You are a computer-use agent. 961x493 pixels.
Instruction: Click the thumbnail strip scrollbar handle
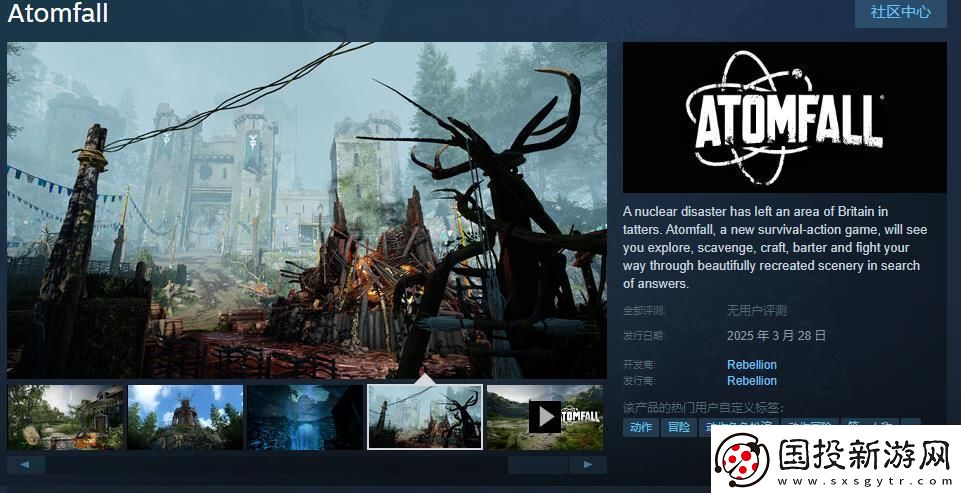click(538, 465)
